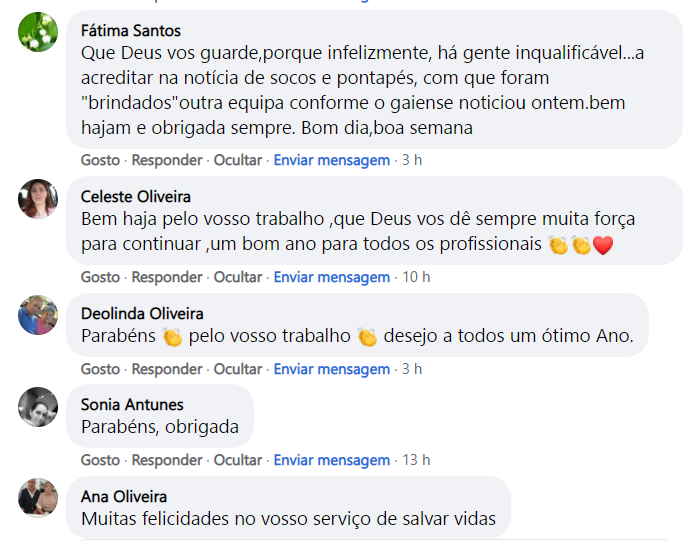Image resolution: width=687 pixels, height=541 pixels.
Task: Reply to Deolinda Oliveira's comment
Action: pyautogui.click(x=167, y=369)
